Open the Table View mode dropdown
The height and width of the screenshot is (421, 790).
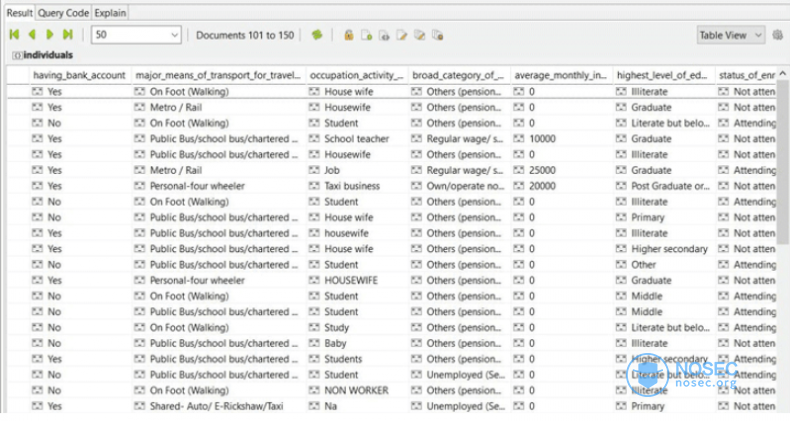click(x=731, y=35)
